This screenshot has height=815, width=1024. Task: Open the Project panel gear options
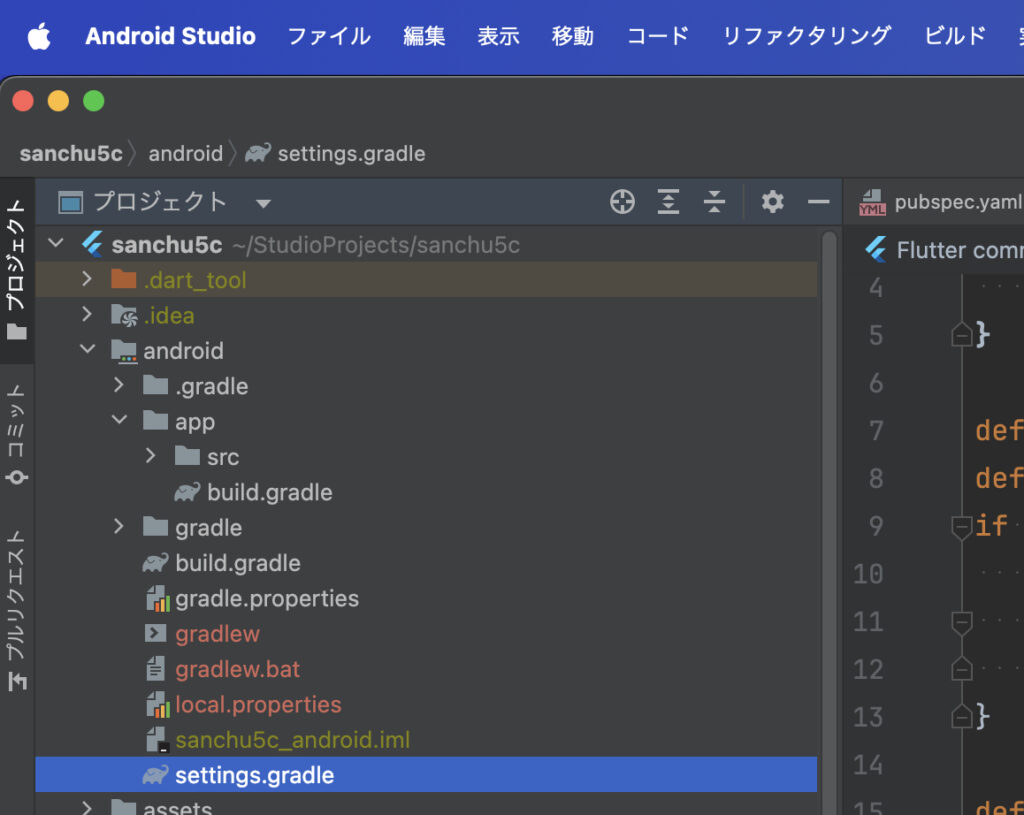click(772, 202)
